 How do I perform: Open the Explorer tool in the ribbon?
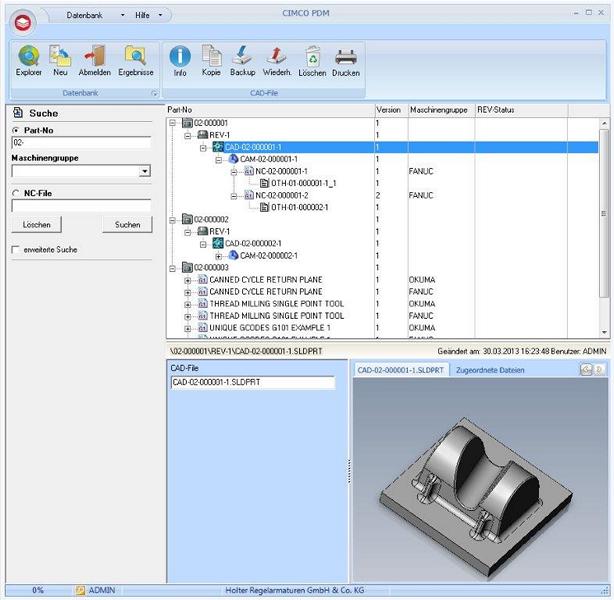29,60
